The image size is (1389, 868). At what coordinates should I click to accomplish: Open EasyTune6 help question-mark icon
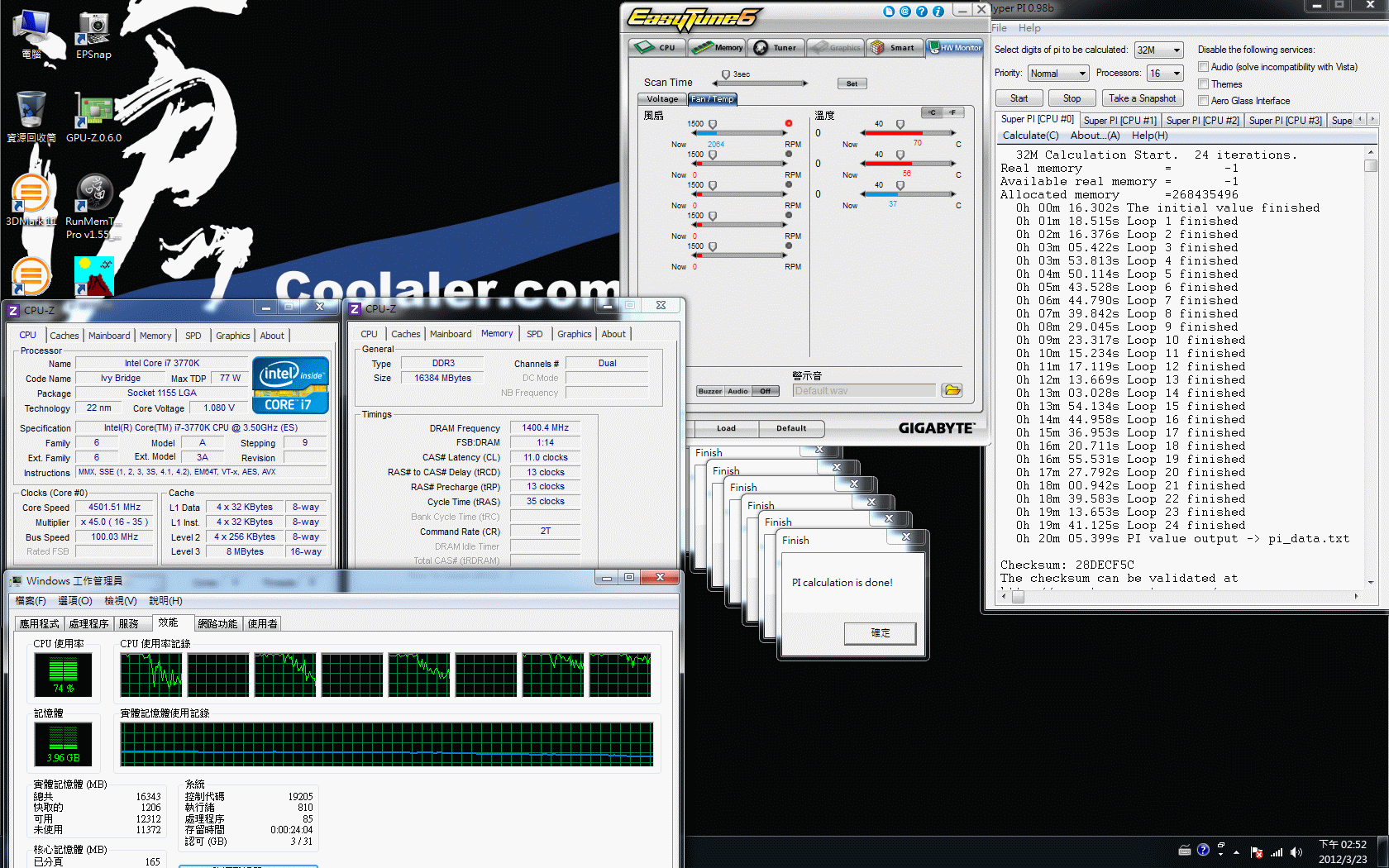[x=922, y=12]
